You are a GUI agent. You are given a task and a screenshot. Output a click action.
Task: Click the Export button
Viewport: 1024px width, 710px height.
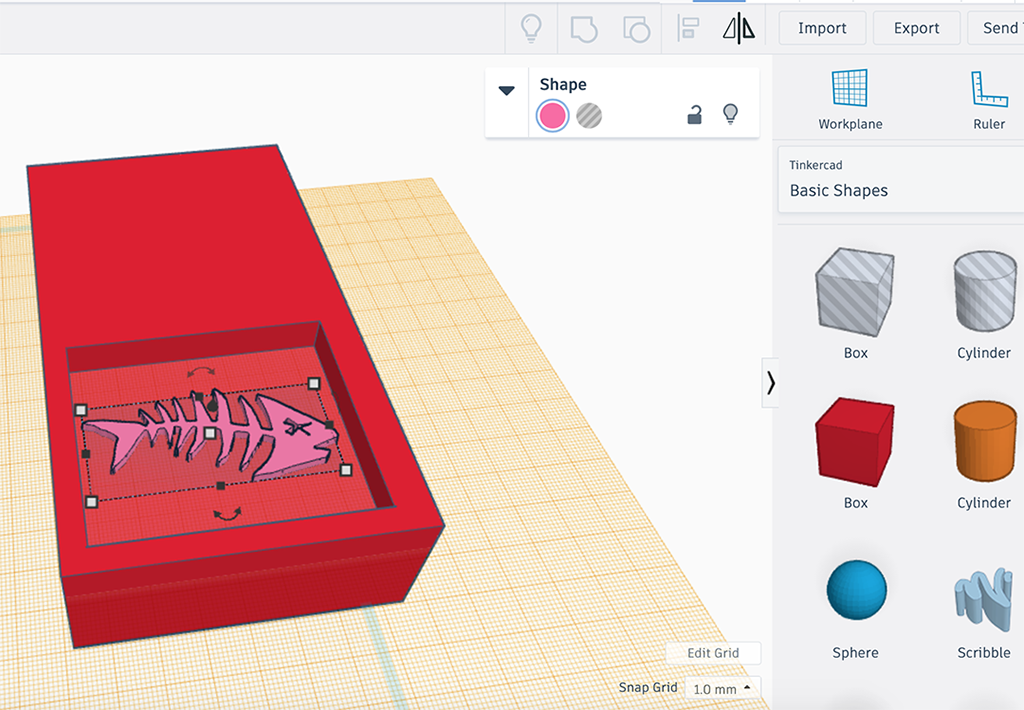point(916,28)
